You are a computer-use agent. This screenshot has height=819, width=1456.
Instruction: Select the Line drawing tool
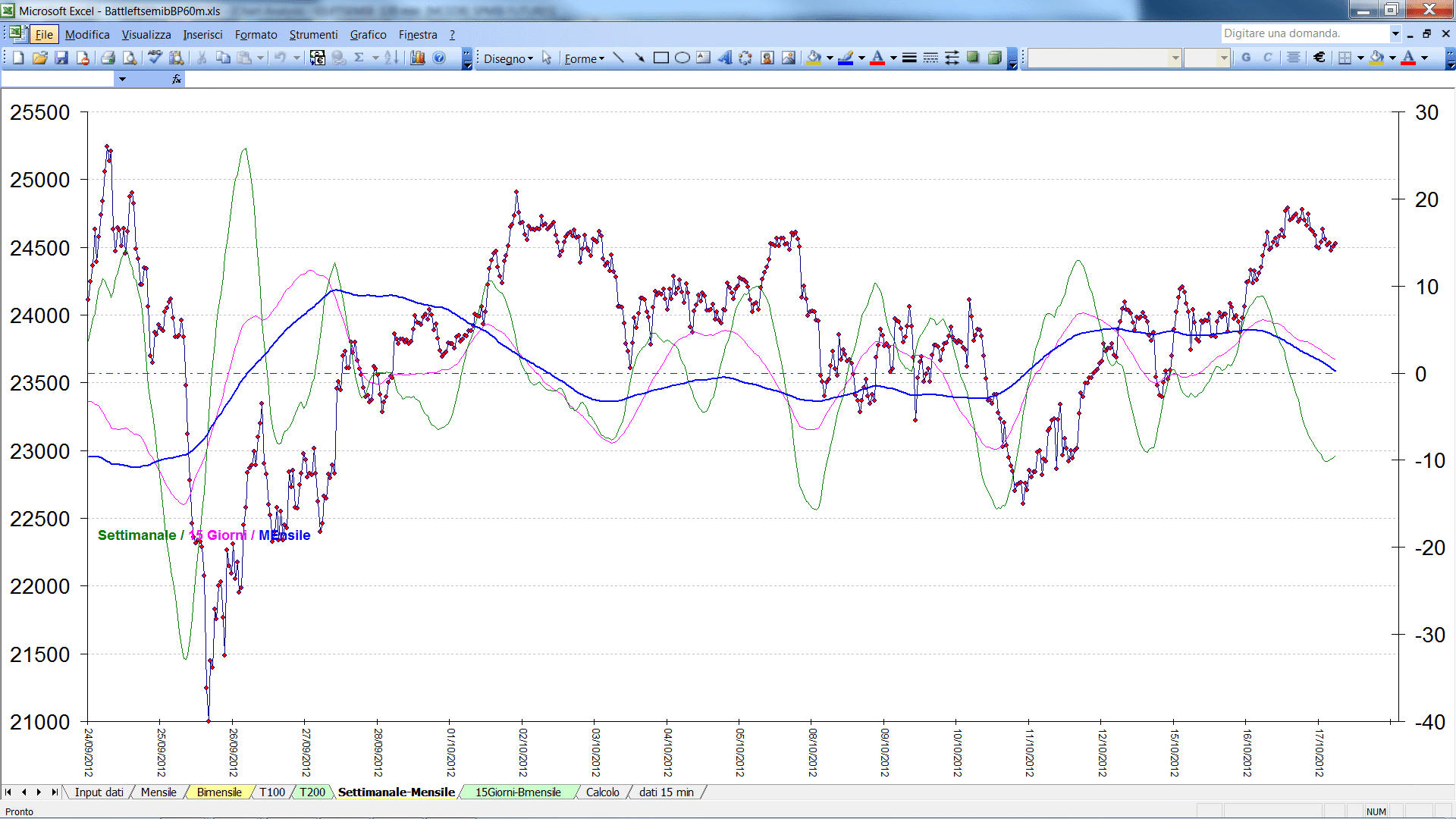pos(619,58)
